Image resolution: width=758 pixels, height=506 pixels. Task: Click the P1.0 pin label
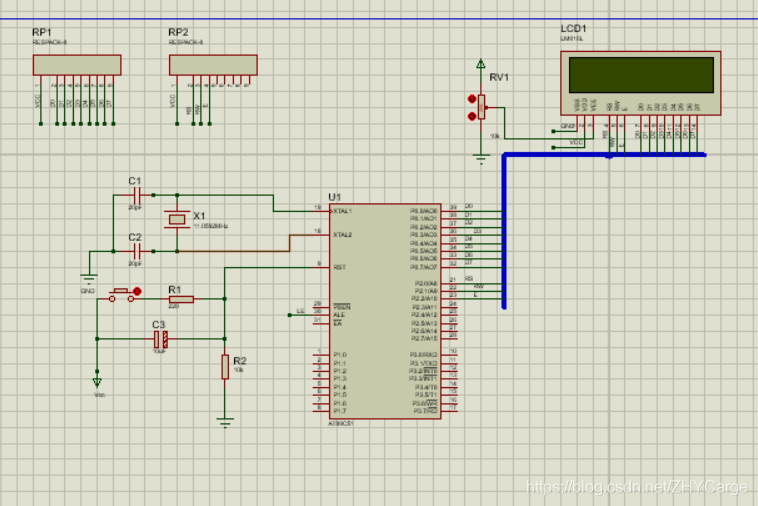point(340,355)
